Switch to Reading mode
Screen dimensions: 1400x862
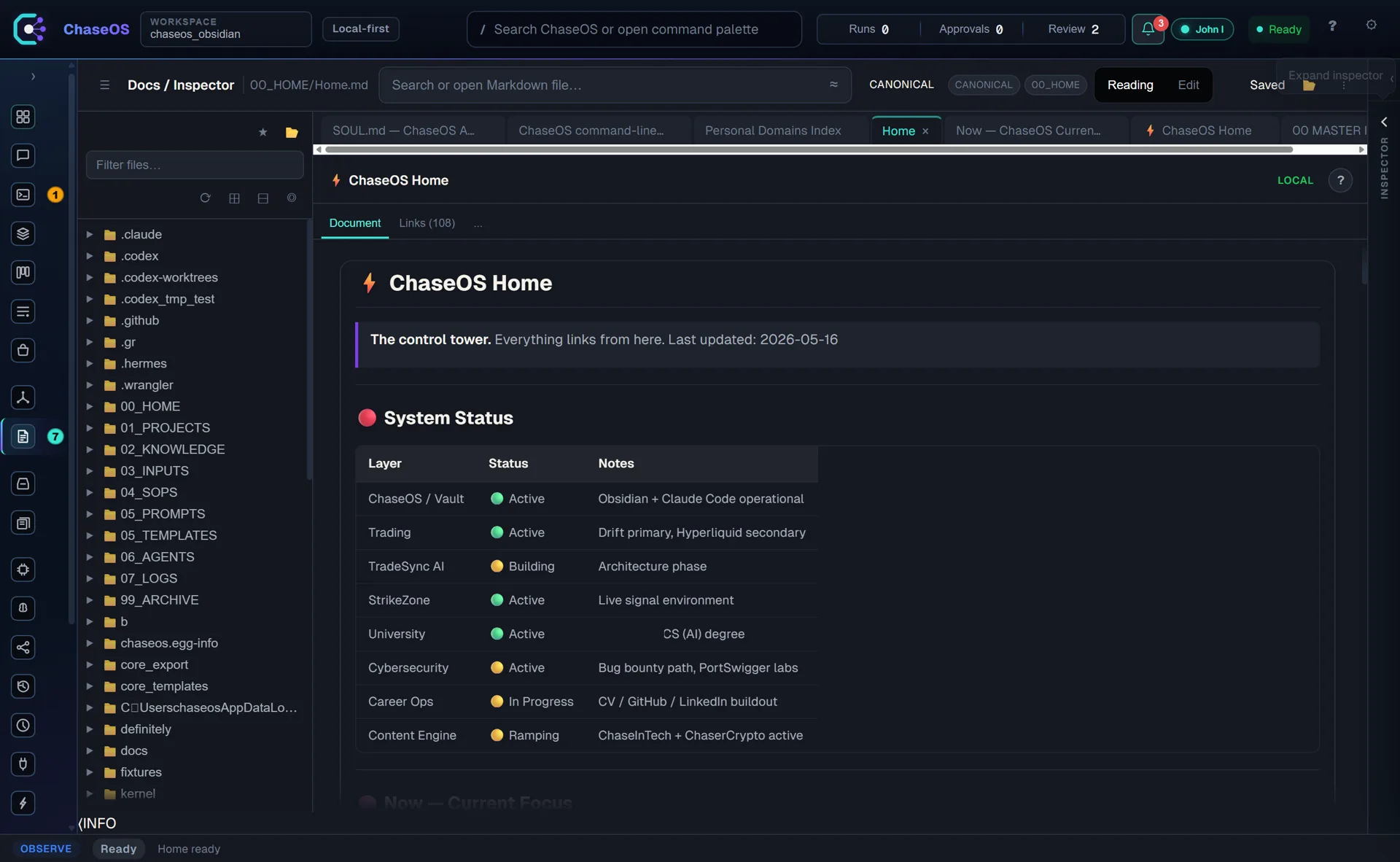(1130, 85)
